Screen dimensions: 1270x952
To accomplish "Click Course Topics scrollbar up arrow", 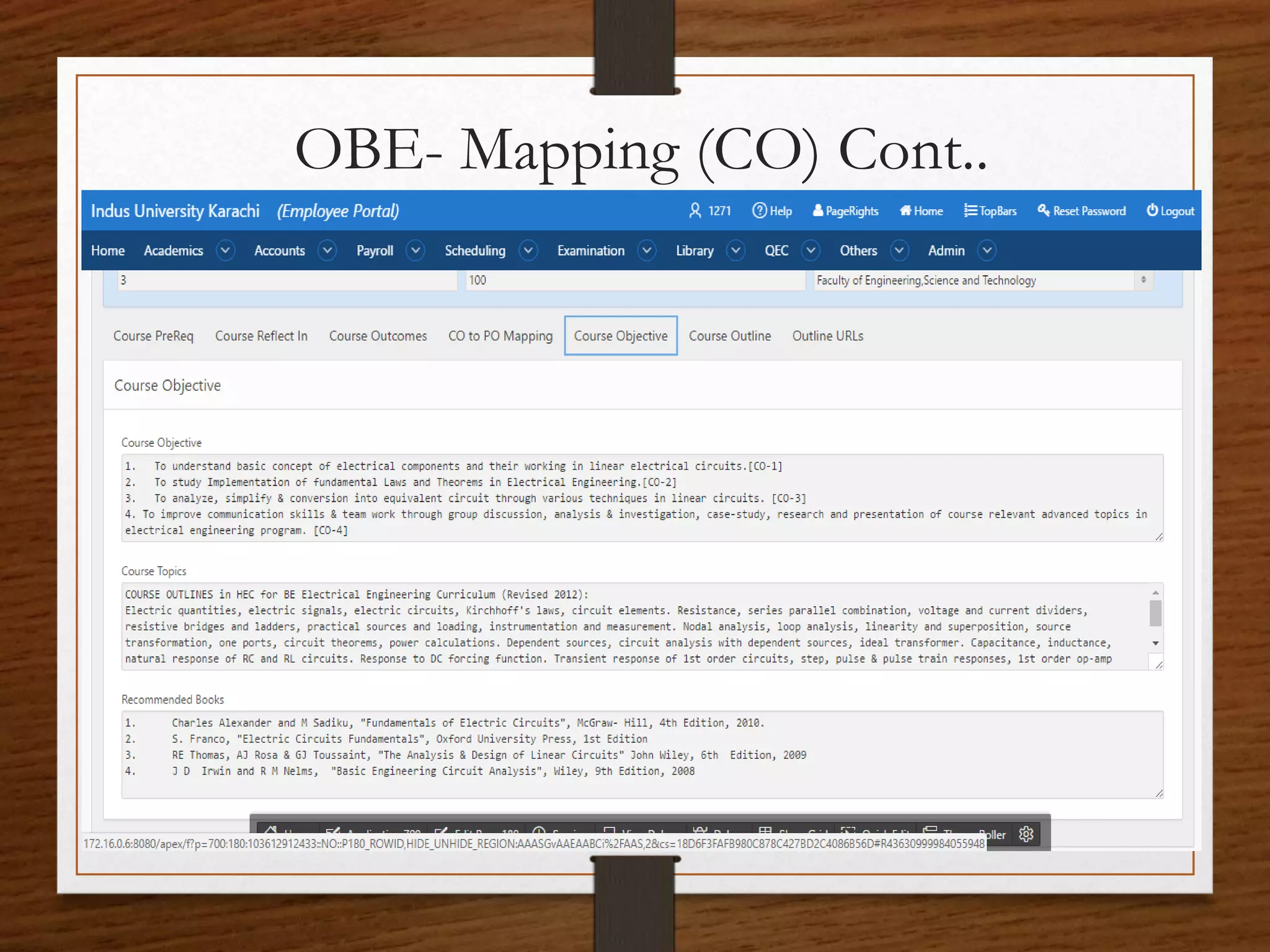I will coord(1156,593).
